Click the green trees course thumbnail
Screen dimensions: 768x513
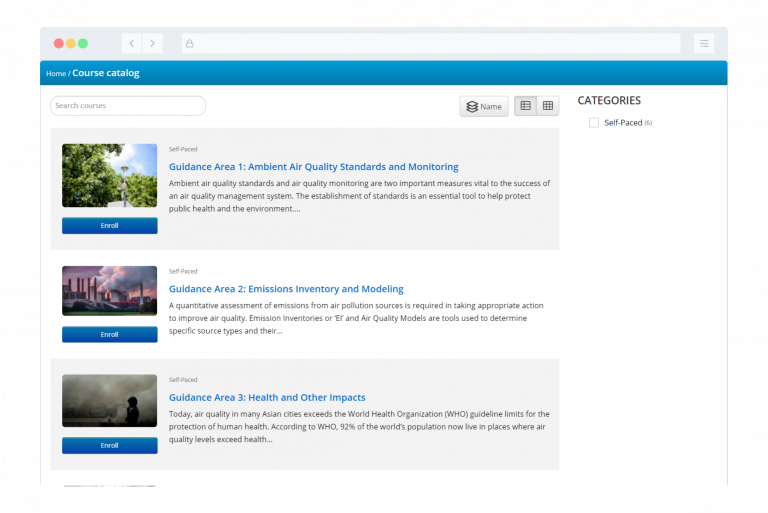click(x=109, y=176)
